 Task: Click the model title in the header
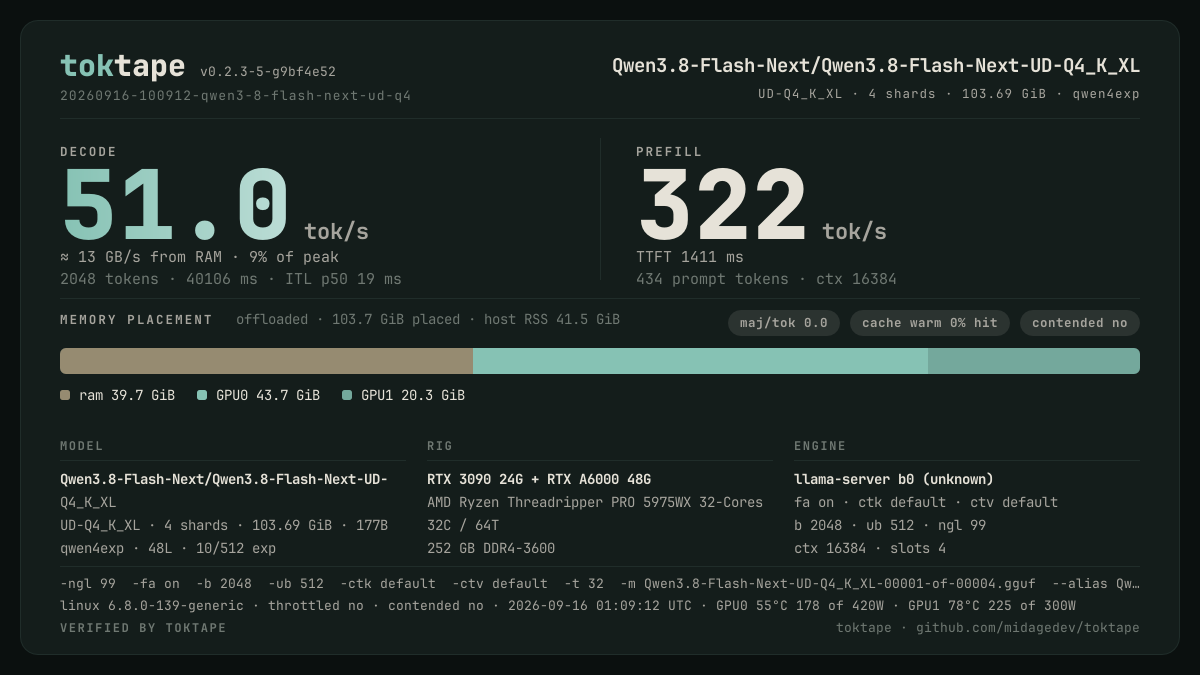(876, 66)
